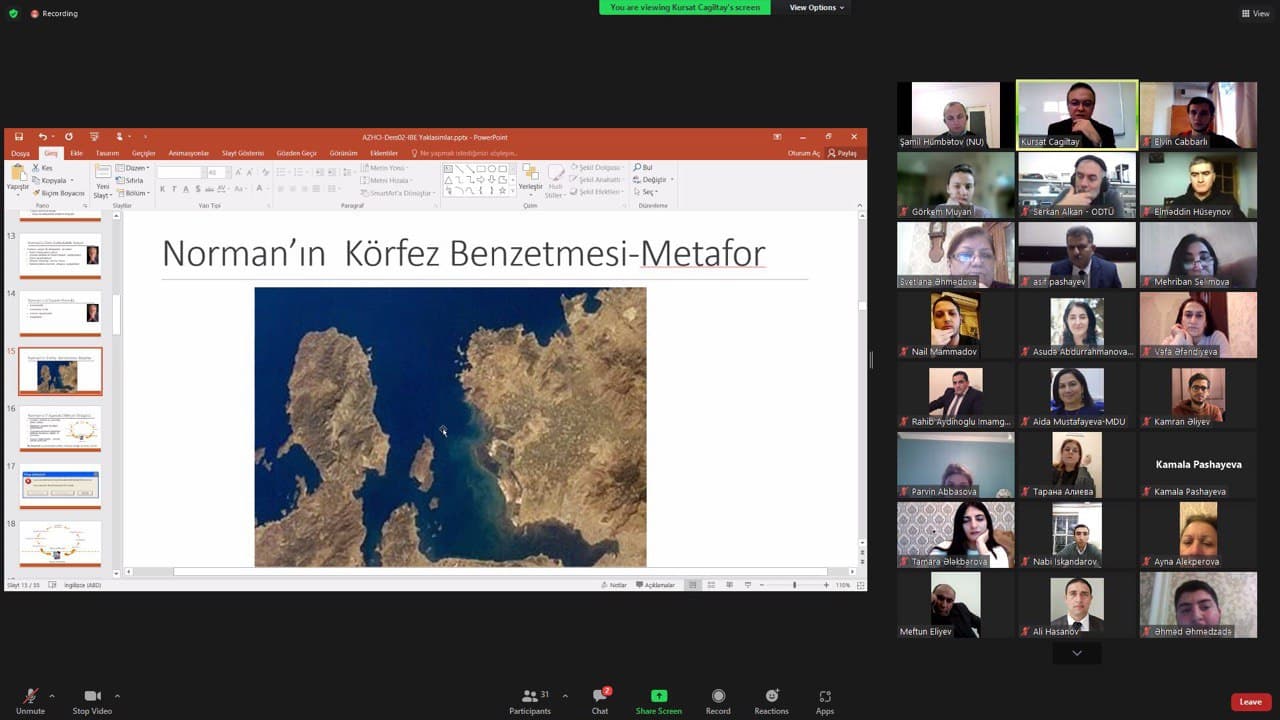
Task: Adjust PowerPoint zoom slider
Action: click(794, 585)
